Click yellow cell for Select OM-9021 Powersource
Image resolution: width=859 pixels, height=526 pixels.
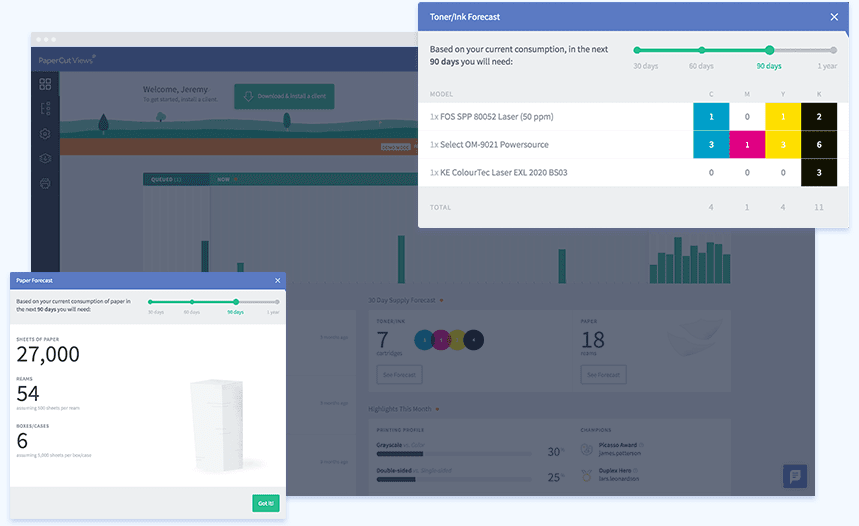pyautogui.click(x=783, y=145)
